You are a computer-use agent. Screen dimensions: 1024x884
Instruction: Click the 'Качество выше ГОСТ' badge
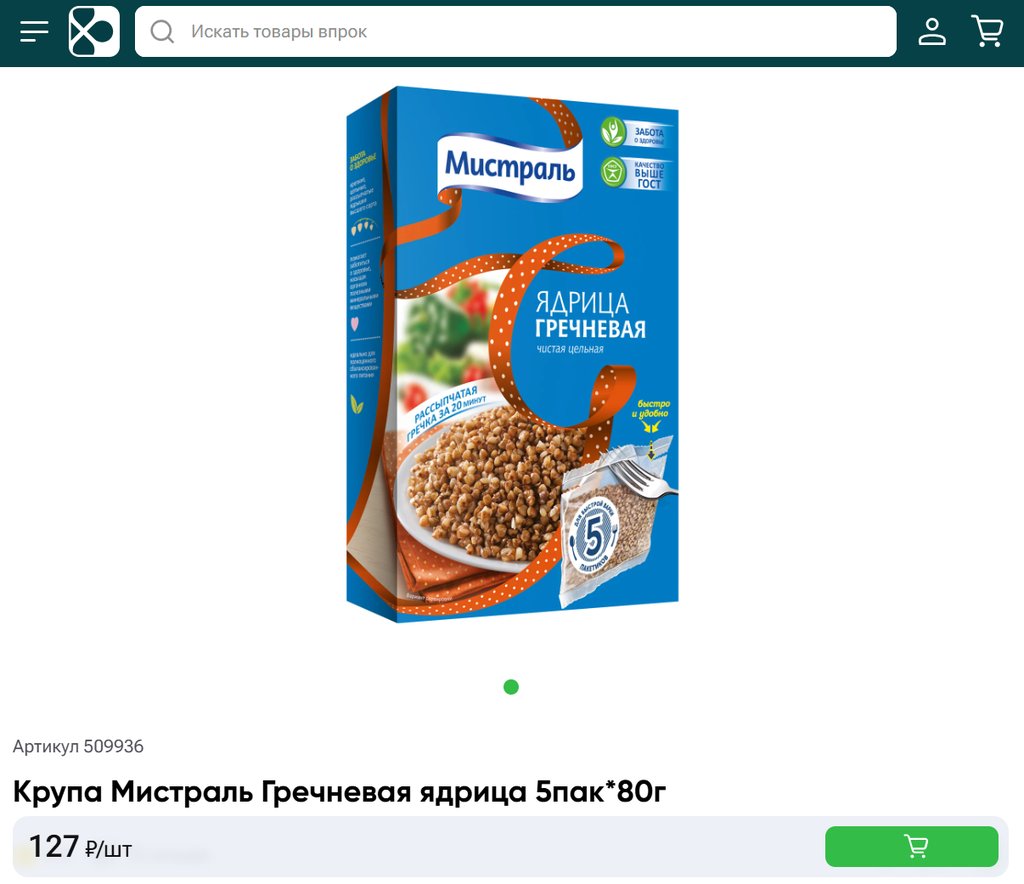[636, 173]
